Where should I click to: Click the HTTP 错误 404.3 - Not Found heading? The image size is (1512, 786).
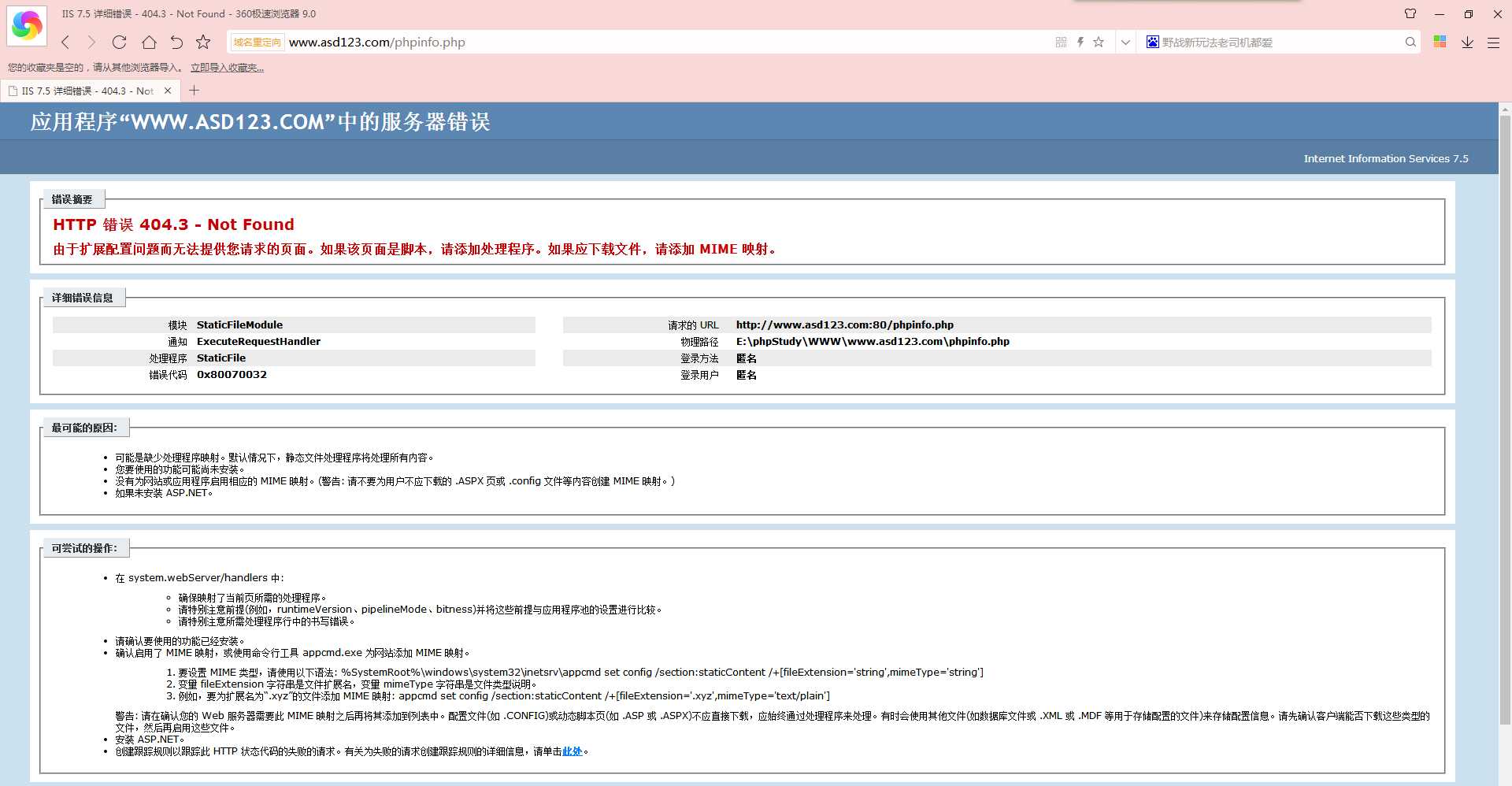point(173,224)
